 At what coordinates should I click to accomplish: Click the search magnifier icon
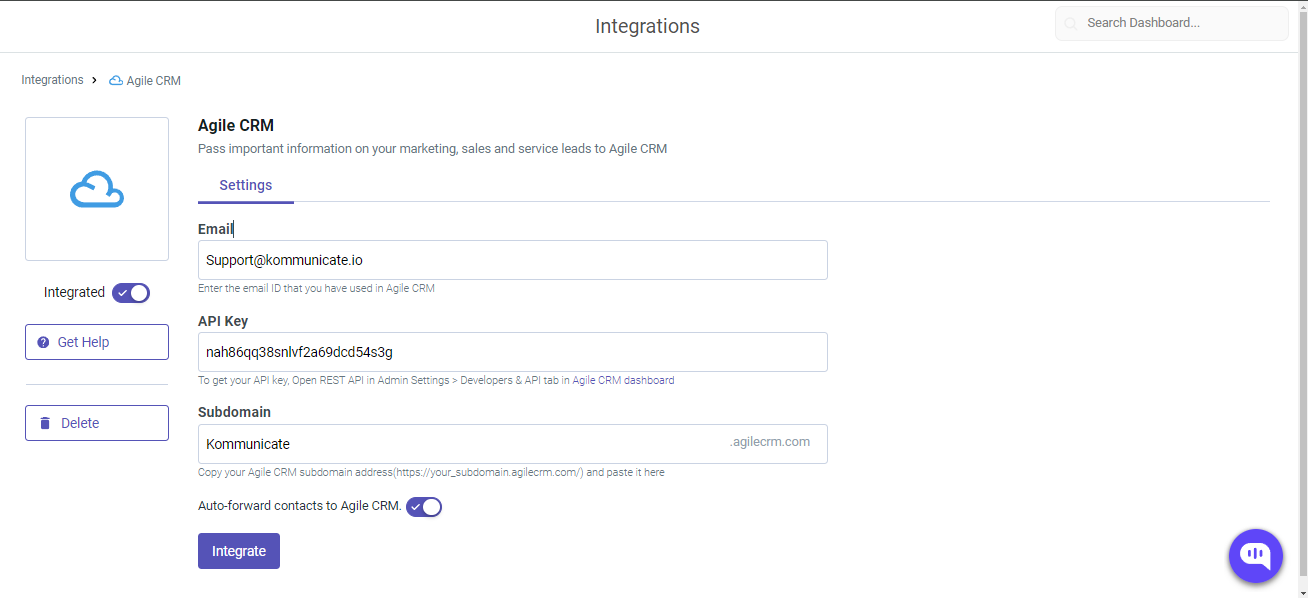click(x=1071, y=23)
